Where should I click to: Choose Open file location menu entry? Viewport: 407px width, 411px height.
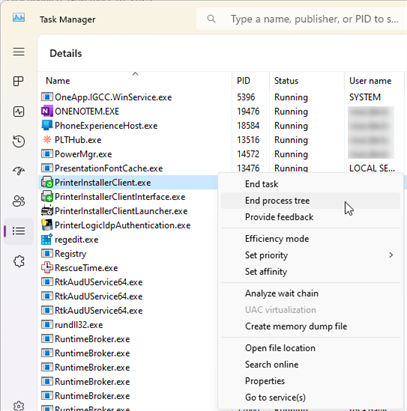point(280,348)
